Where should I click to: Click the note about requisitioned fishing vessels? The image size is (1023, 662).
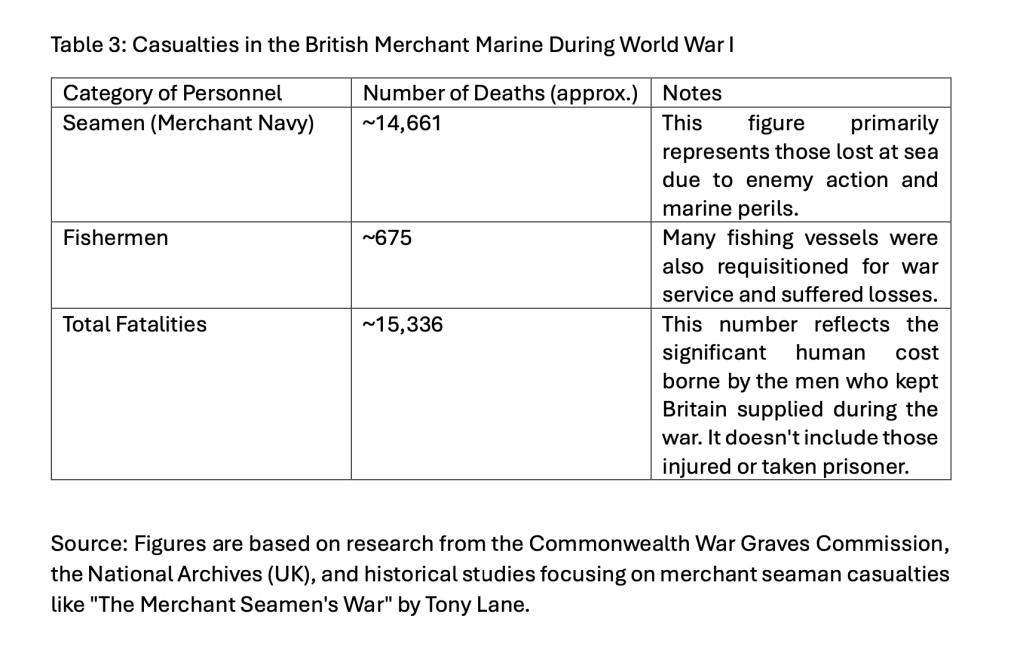800,267
